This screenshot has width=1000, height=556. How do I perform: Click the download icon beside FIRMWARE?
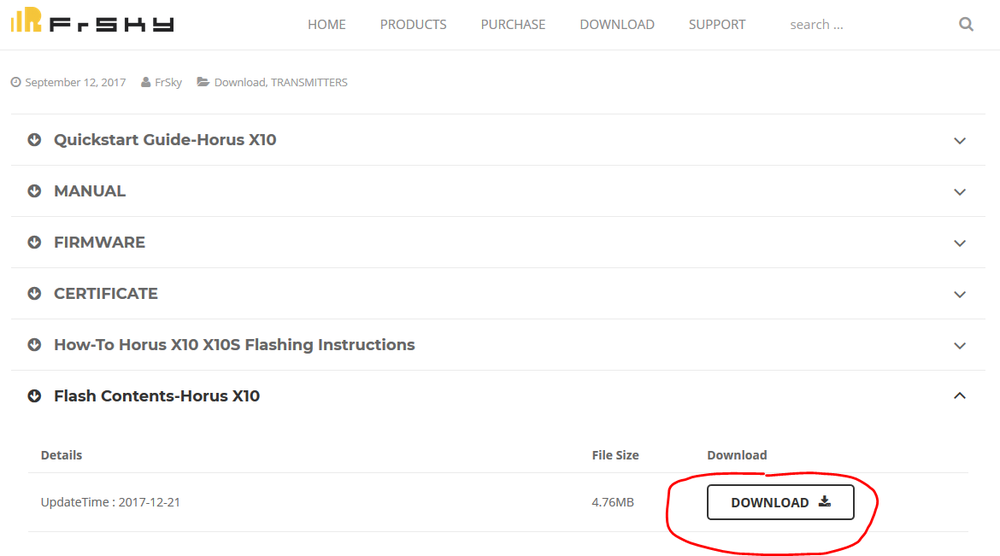(x=34, y=242)
